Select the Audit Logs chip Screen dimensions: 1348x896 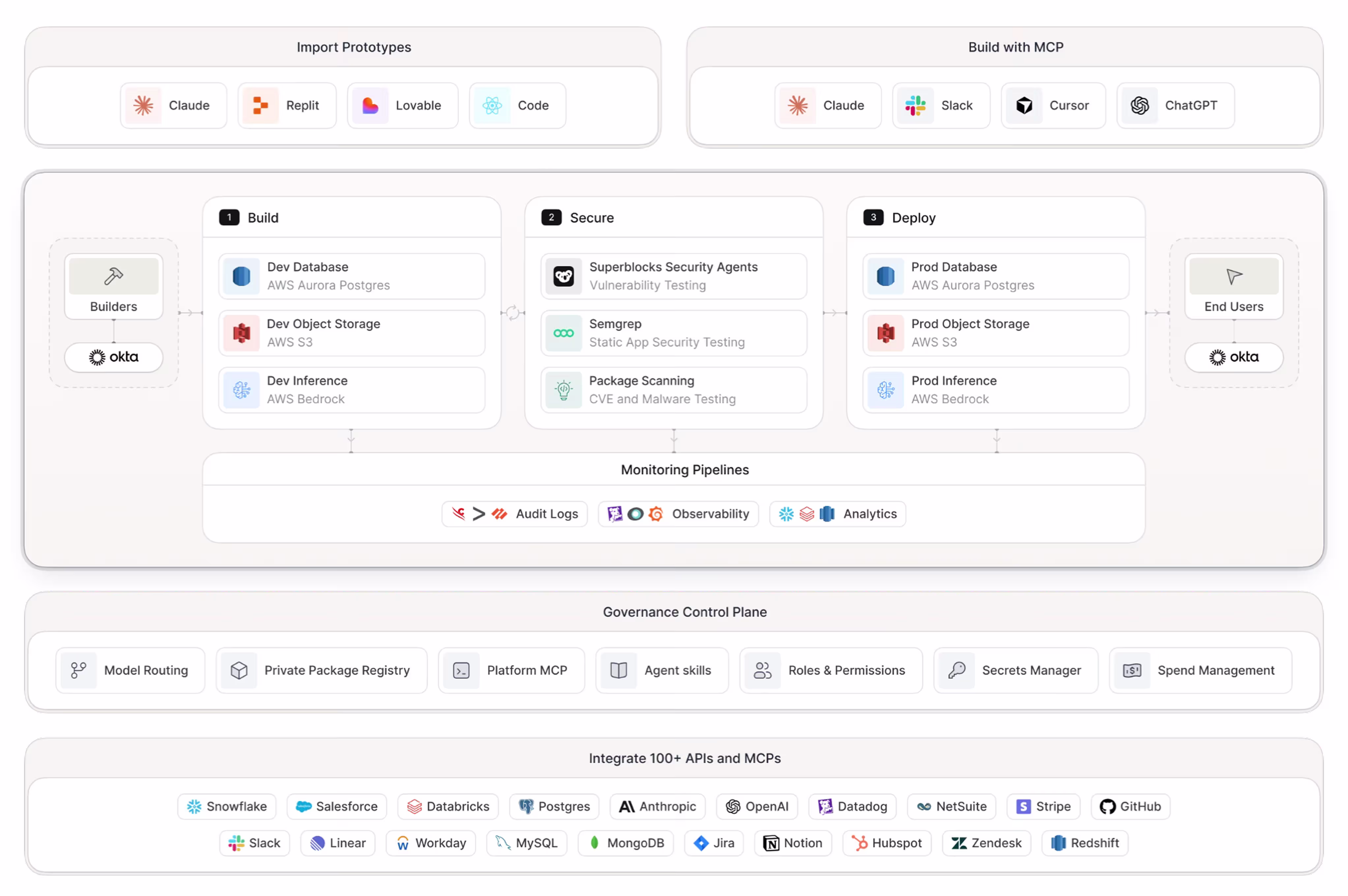(x=514, y=514)
